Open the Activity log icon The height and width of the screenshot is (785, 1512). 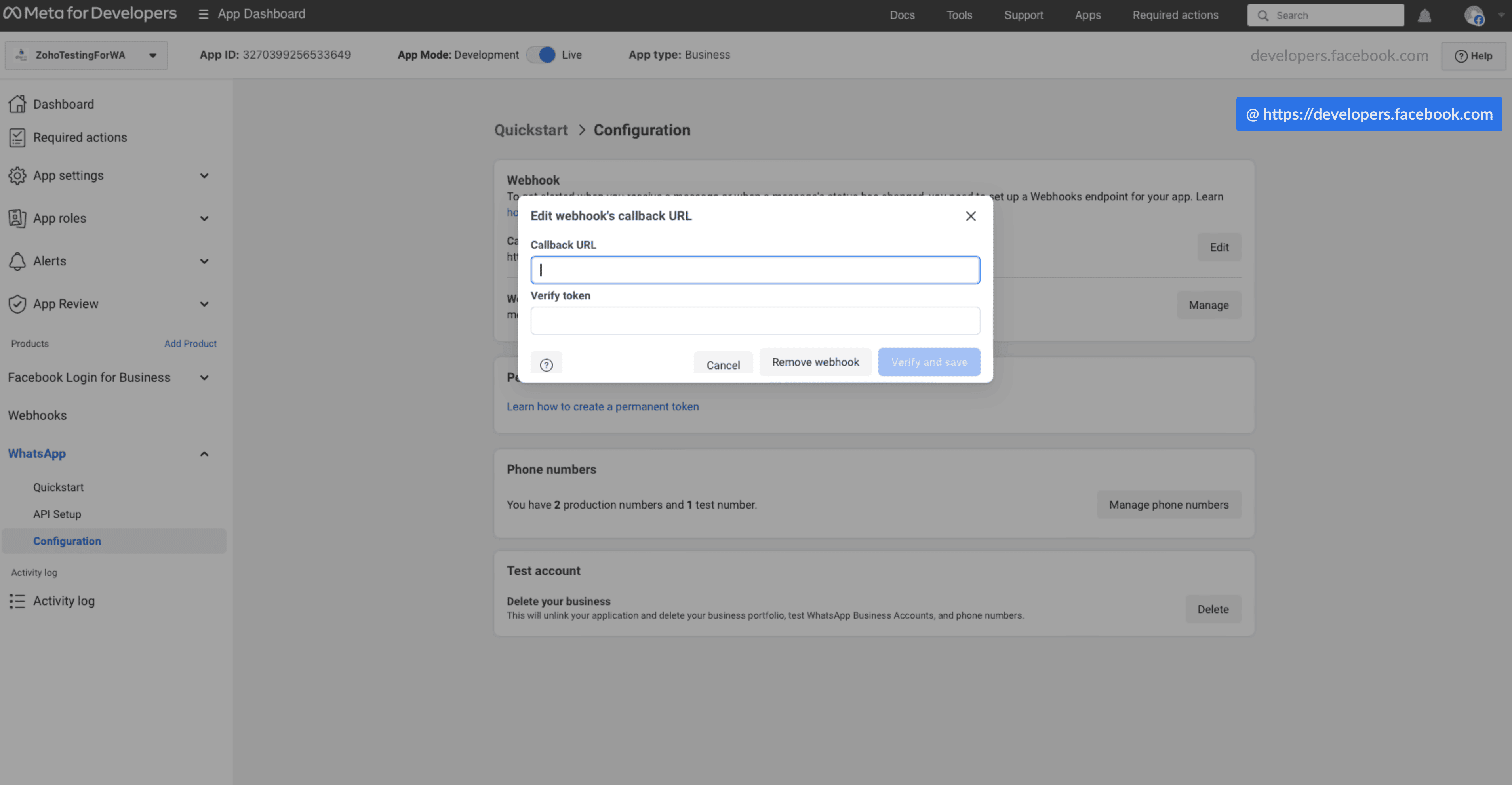point(17,601)
